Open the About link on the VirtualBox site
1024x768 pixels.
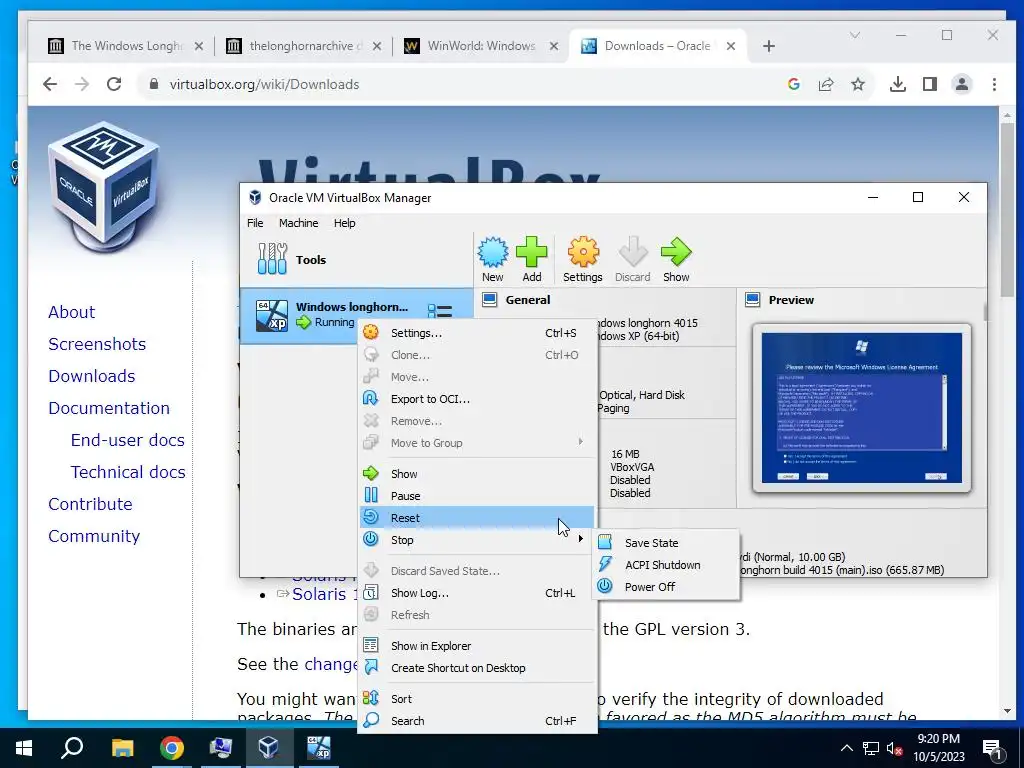[x=71, y=312]
